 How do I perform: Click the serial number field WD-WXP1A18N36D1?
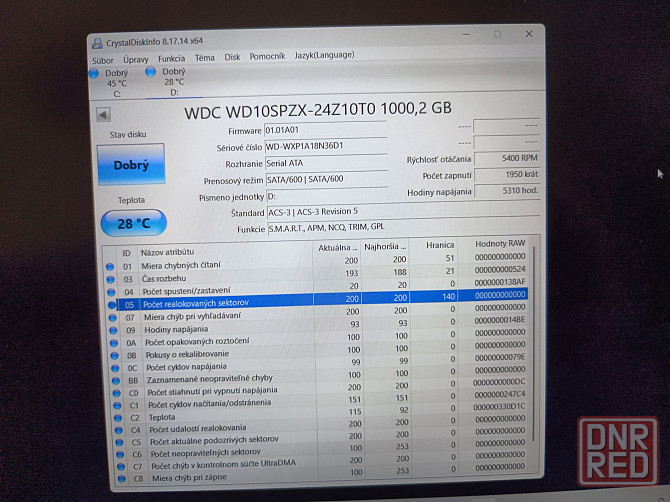pyautogui.click(x=326, y=146)
